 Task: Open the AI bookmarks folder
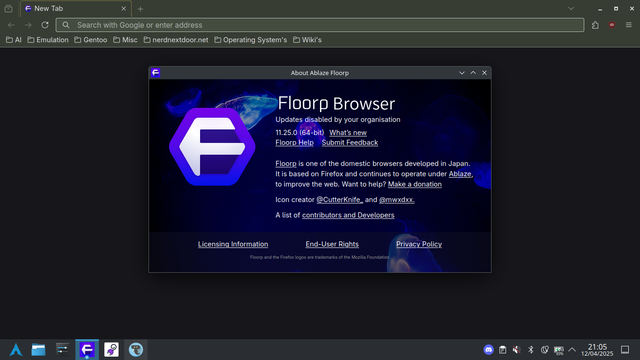[13, 40]
